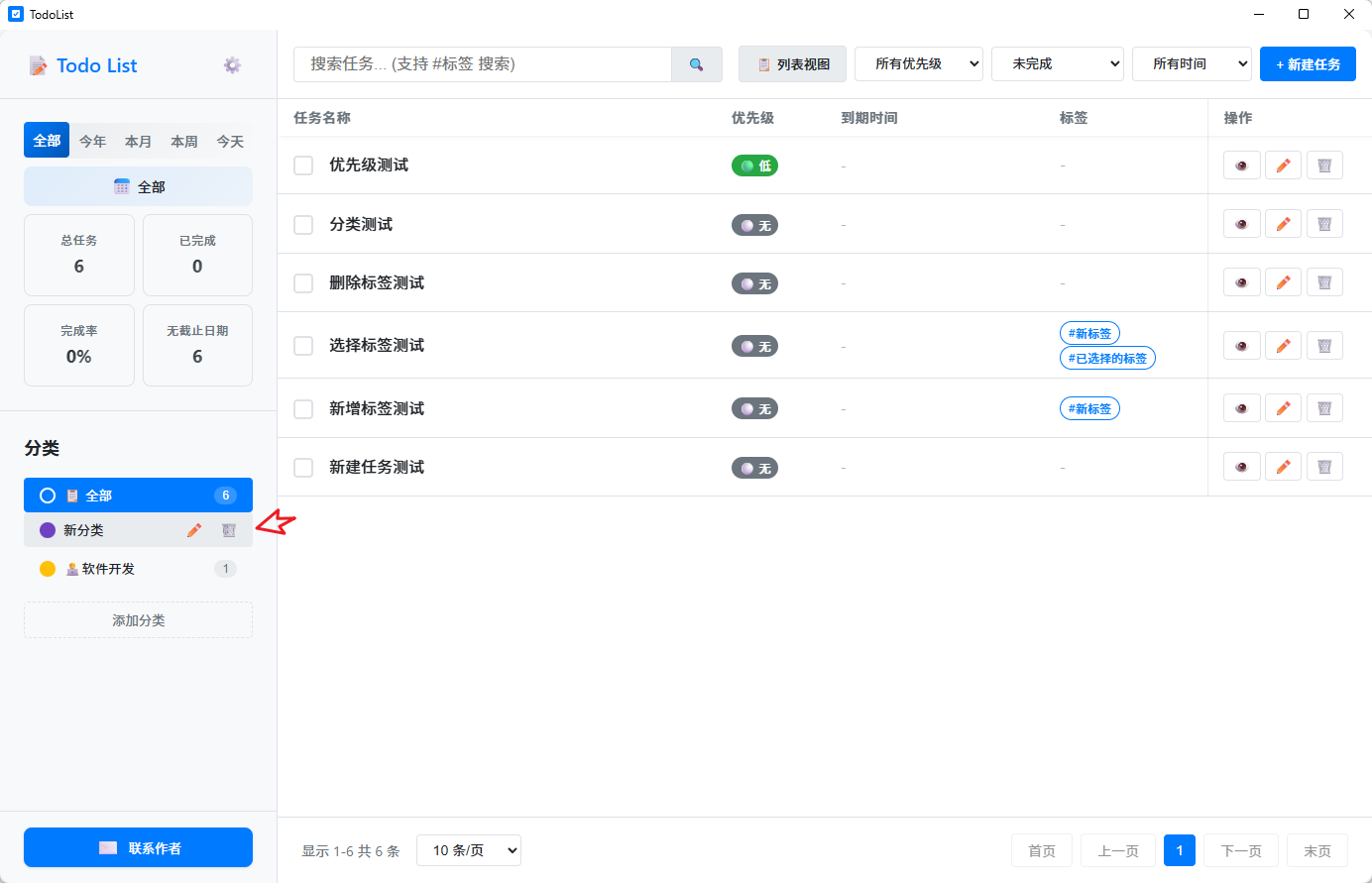Image resolution: width=1372 pixels, height=883 pixels.
Task: Edit the 删除标签测试 task
Action: pos(1283,282)
